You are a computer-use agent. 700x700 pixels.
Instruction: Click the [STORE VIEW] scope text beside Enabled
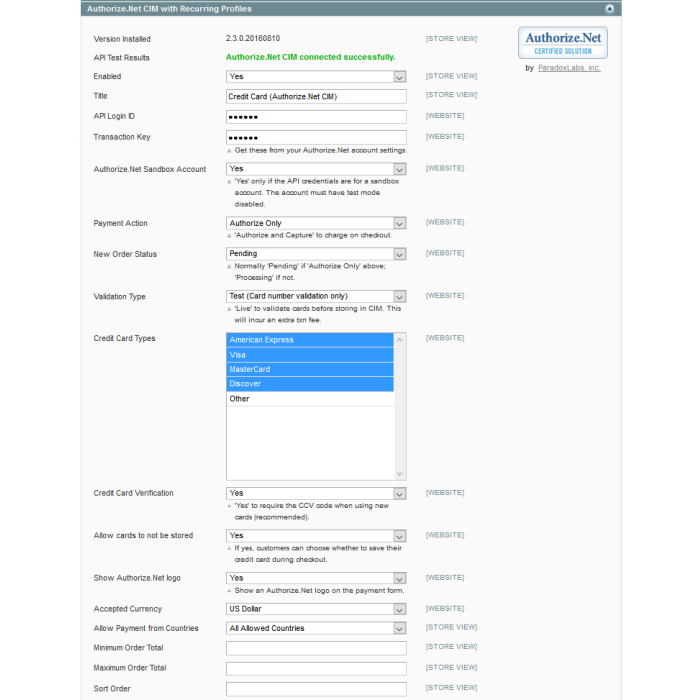(x=451, y=76)
